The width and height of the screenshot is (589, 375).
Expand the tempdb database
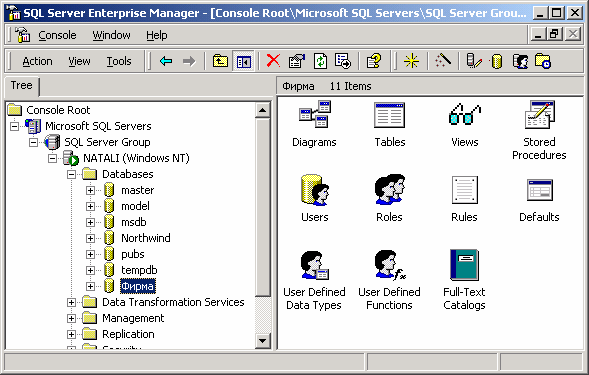point(90,270)
